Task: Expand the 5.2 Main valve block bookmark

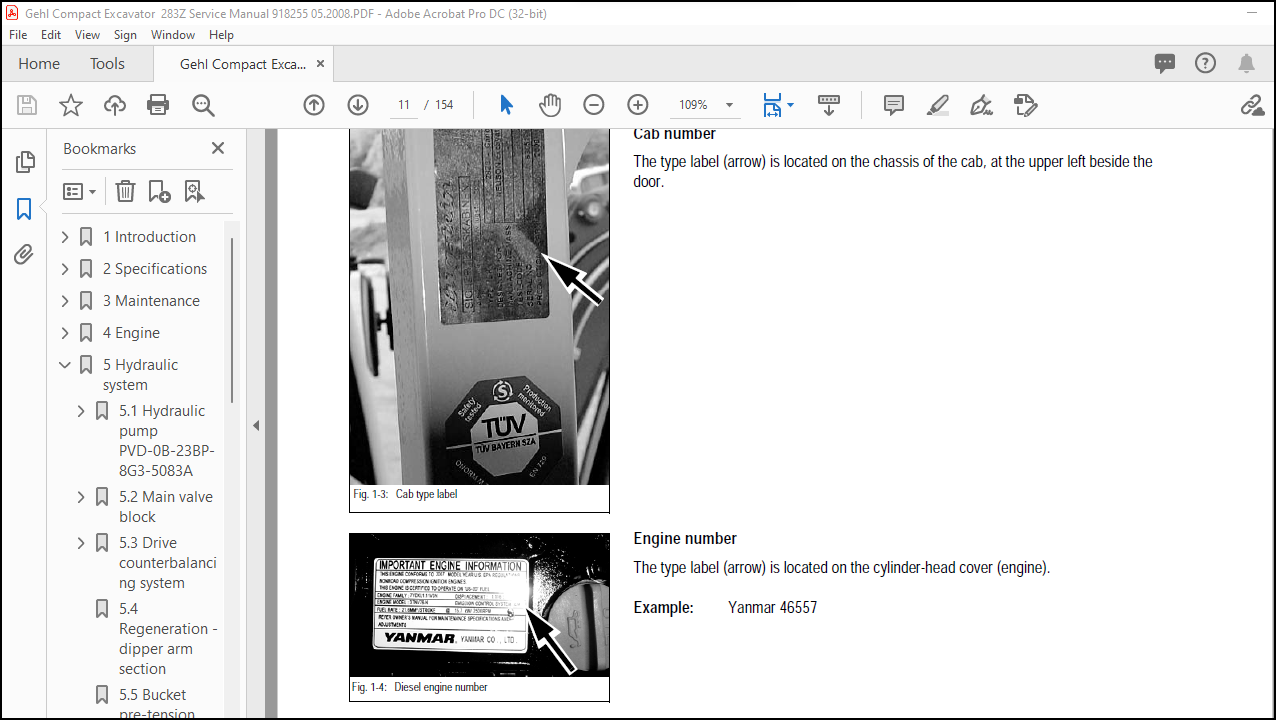Action: [81, 497]
